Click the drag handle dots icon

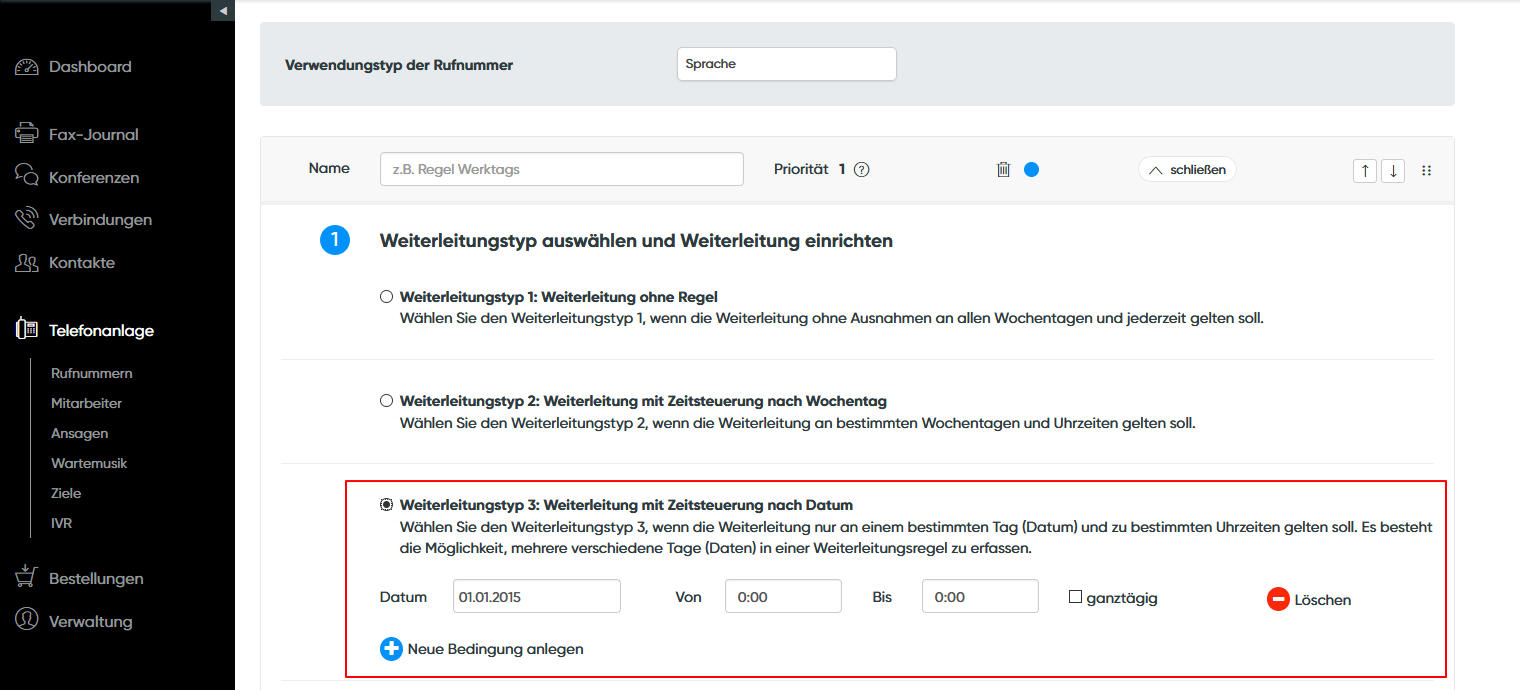1427,171
